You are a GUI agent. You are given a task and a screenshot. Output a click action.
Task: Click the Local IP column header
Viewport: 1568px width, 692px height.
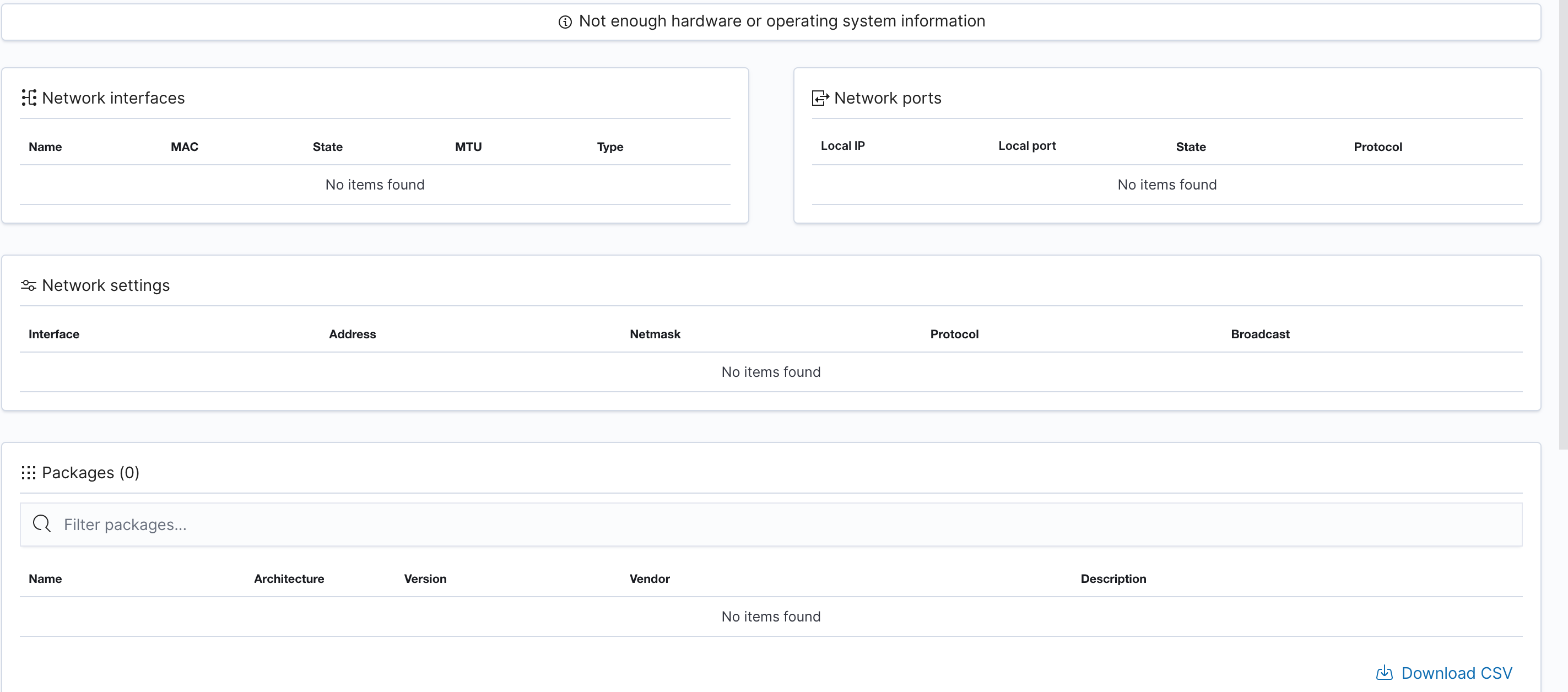(x=842, y=145)
